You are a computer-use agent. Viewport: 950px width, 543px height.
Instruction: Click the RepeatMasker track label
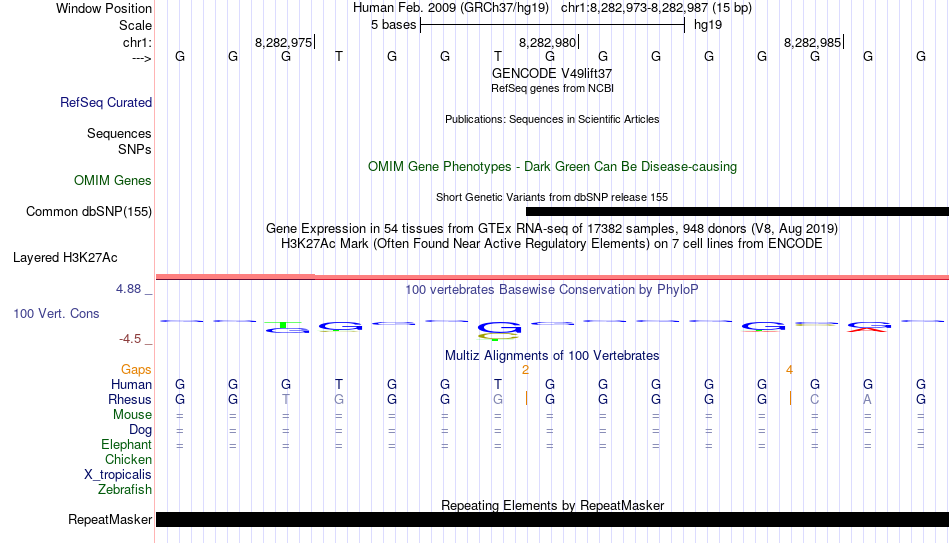(110, 519)
